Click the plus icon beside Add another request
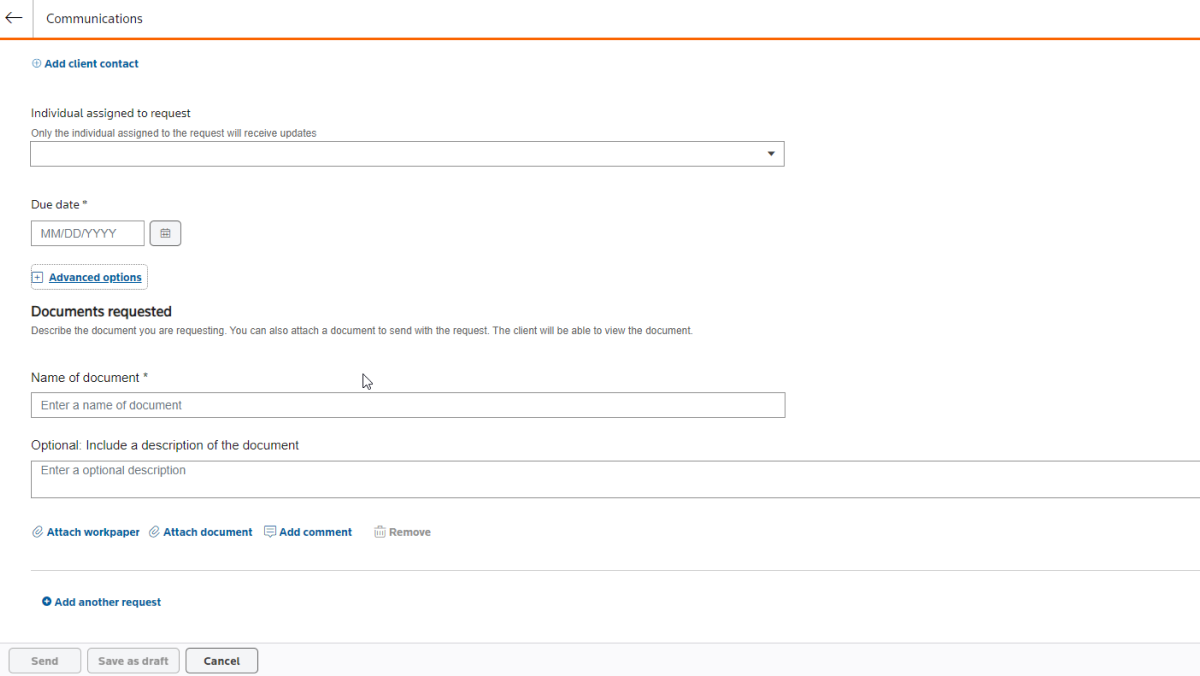Screen dimensions: 1200x676 46,601
